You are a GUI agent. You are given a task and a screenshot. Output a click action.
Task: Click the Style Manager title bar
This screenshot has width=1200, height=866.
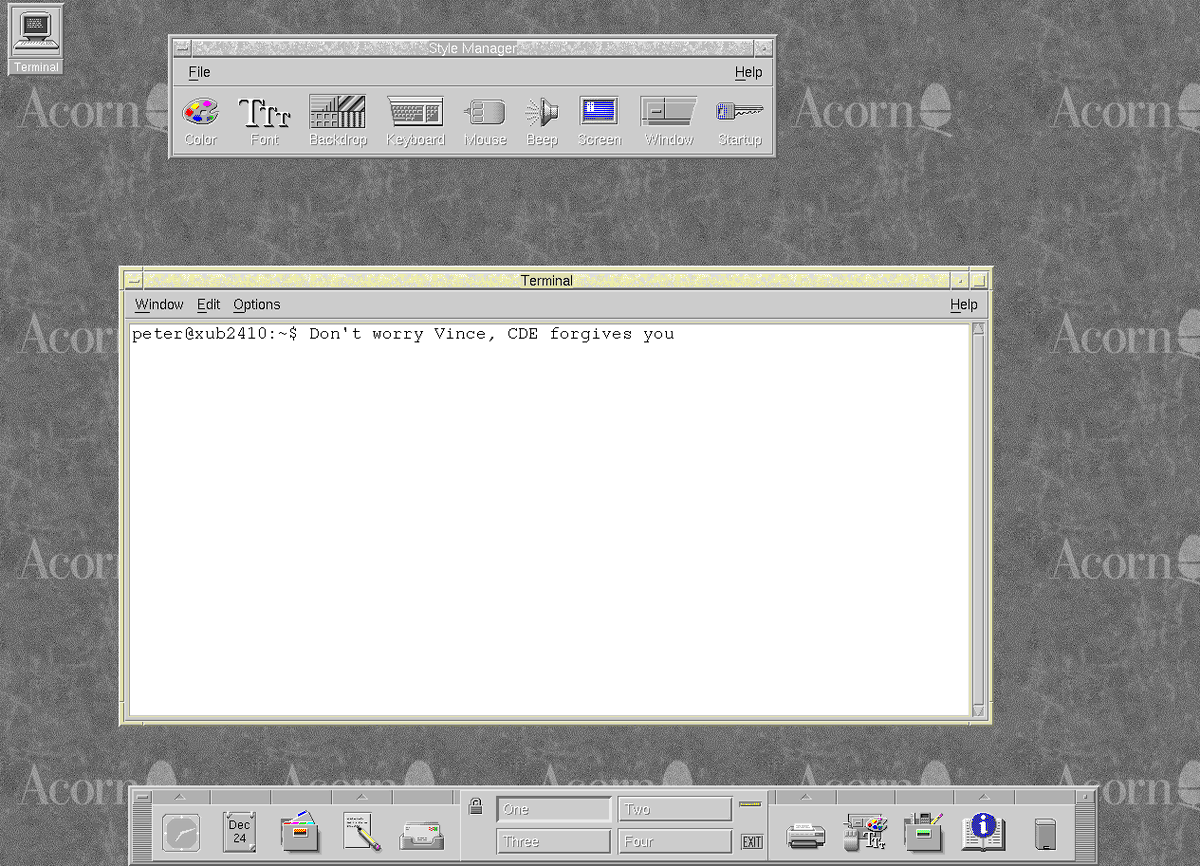[473, 48]
